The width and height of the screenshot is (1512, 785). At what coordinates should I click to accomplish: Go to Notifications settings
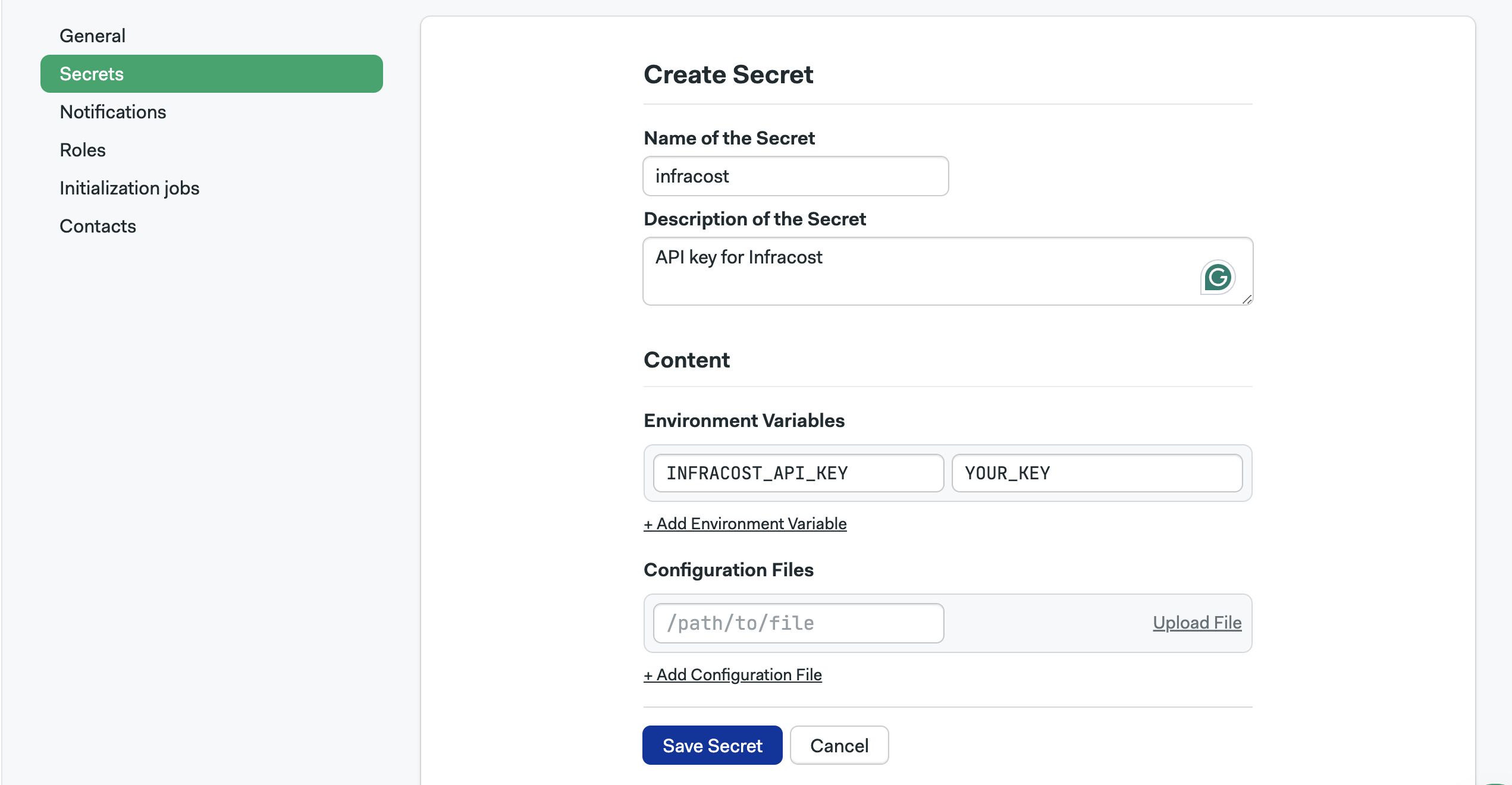(x=113, y=112)
